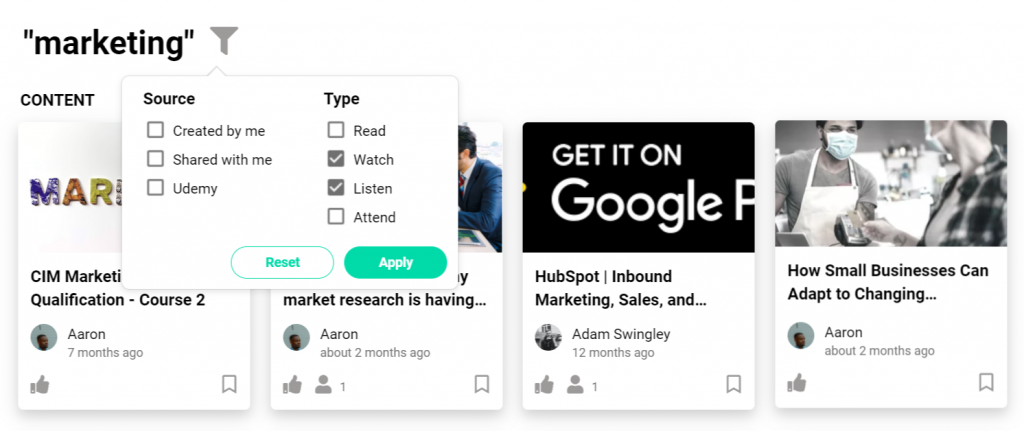
Task: Bookmark the CIM Marketing Qualification card
Action: coord(229,384)
